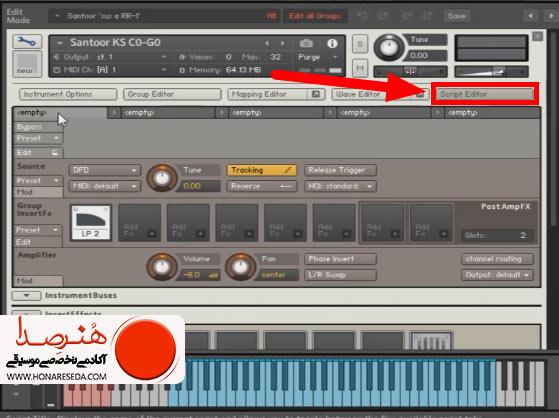Open the Mod tab under Source
The width and height of the screenshot is (559, 418).
point(38,192)
